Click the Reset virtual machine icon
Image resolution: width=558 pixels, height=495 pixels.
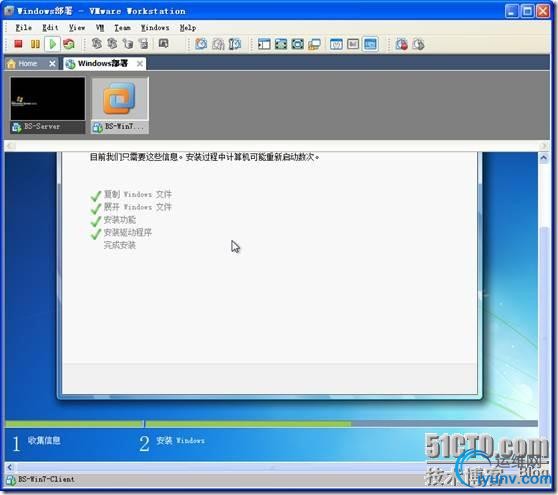tap(69, 44)
